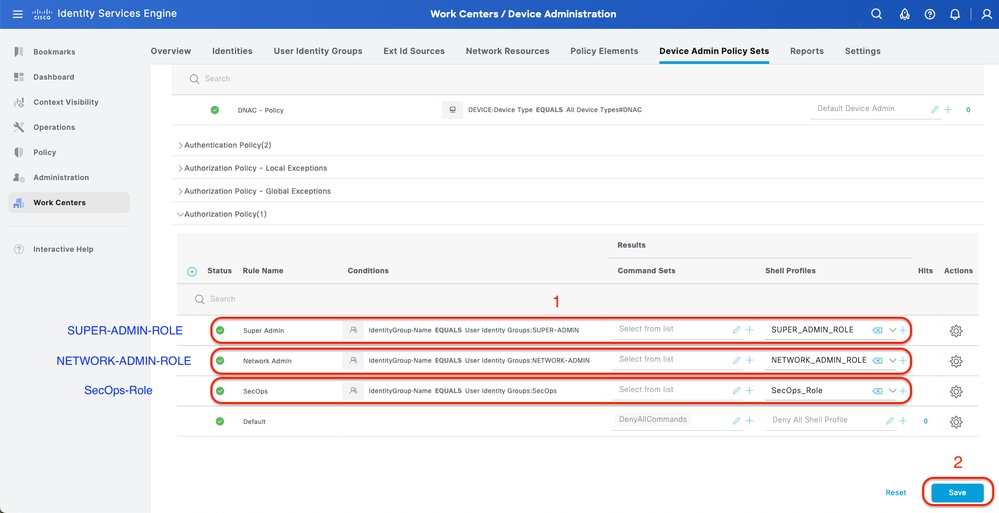Screen dimensions: 999x513
Task: Go to Network Resources tab
Action: pos(507,51)
